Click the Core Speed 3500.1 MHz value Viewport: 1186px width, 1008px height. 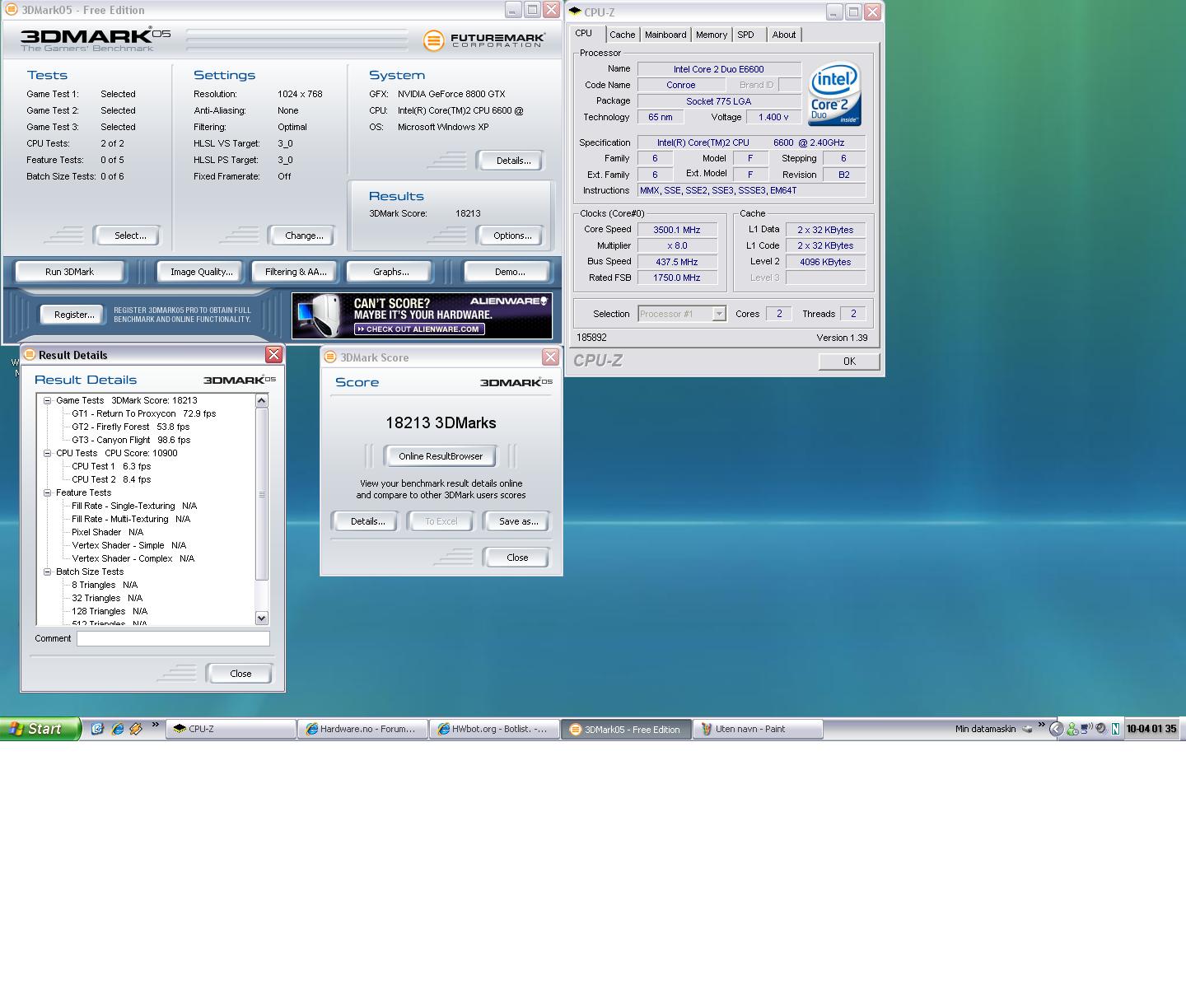click(x=677, y=230)
